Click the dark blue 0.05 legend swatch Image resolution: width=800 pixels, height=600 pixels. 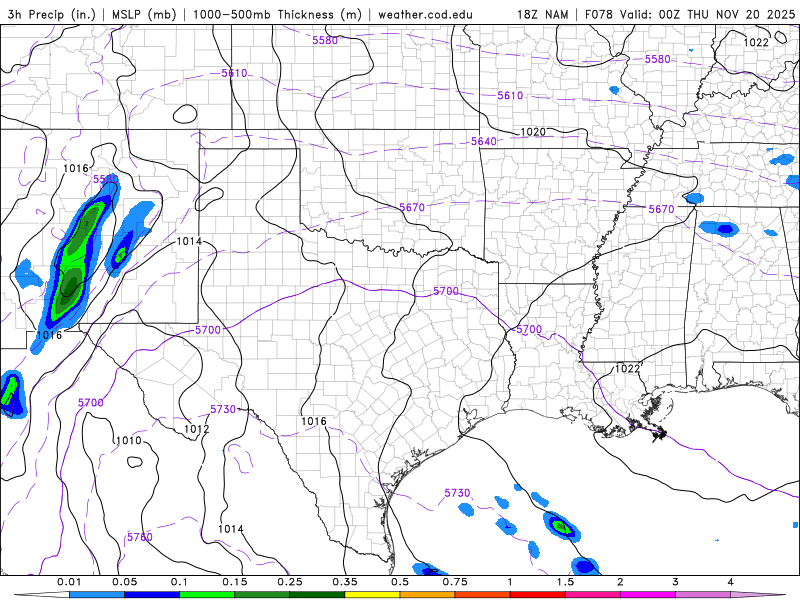(152, 595)
